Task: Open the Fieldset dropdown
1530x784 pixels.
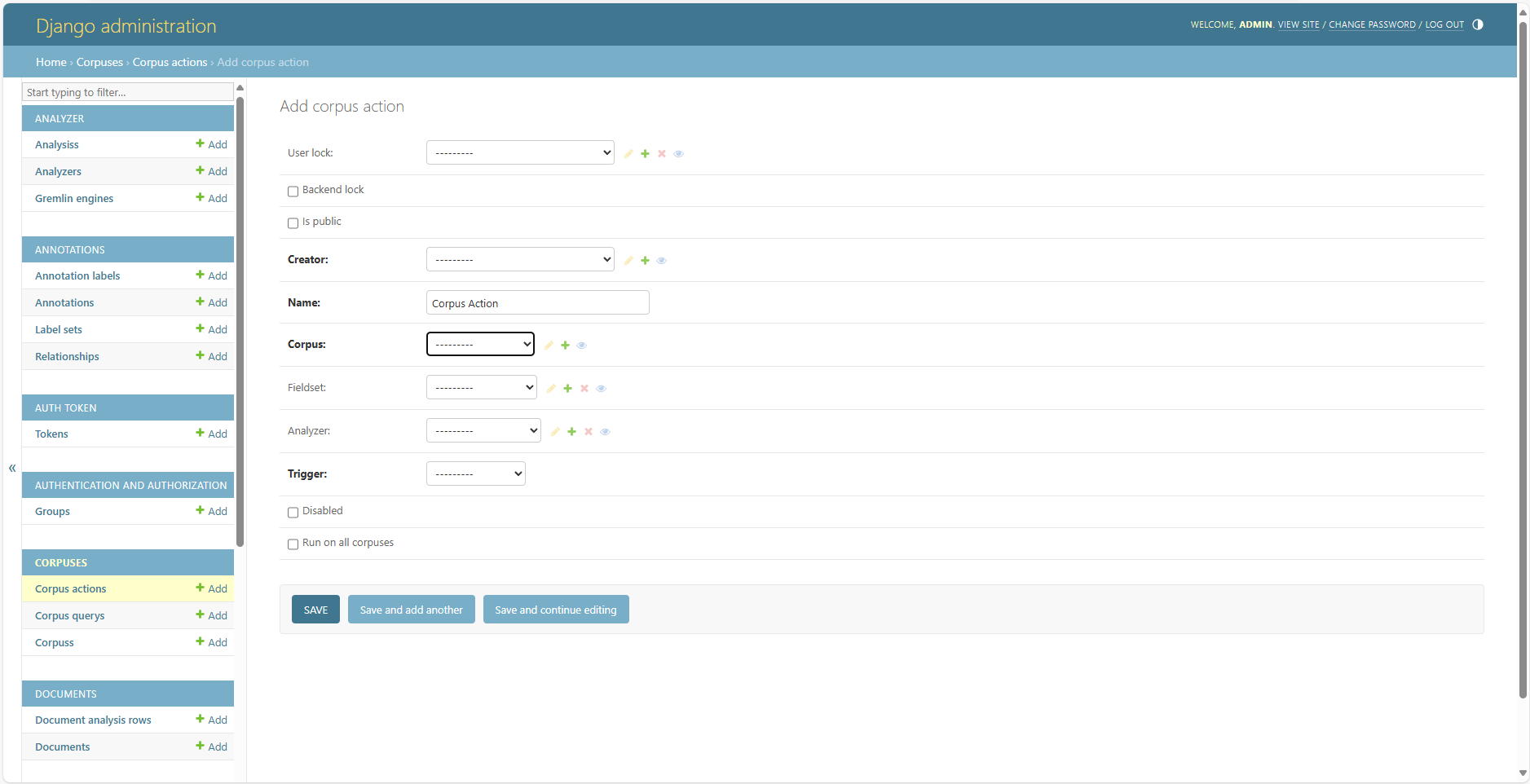Action: (481, 387)
